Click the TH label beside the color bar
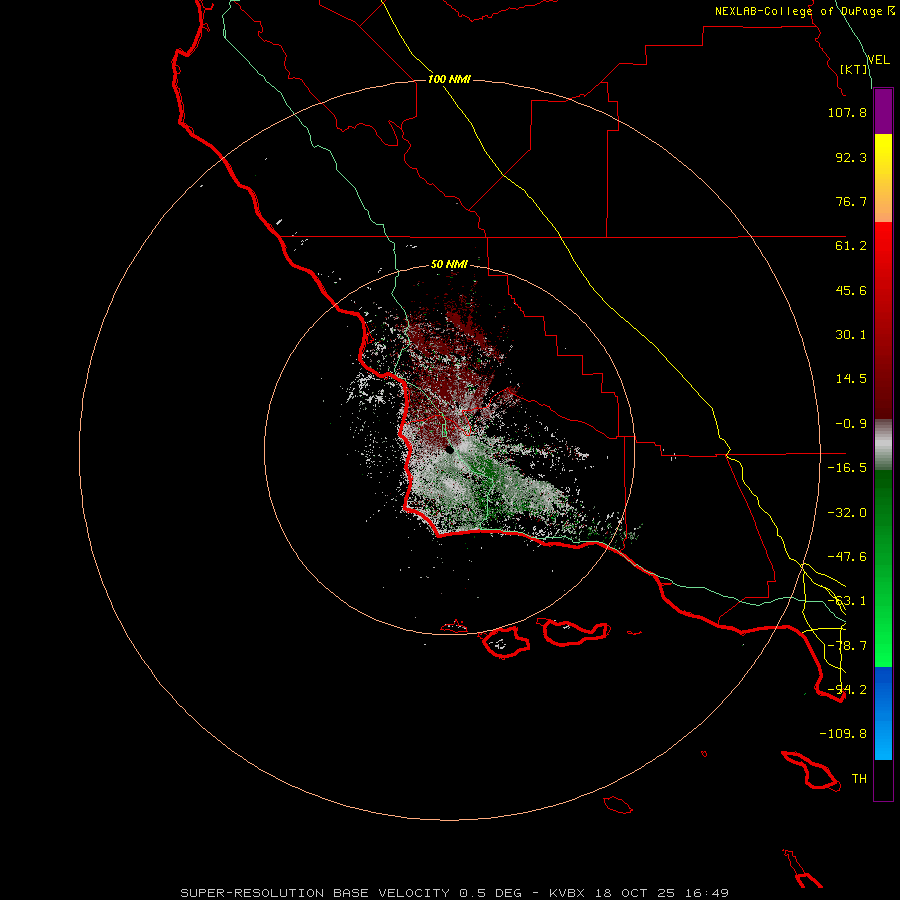 pyautogui.click(x=859, y=779)
